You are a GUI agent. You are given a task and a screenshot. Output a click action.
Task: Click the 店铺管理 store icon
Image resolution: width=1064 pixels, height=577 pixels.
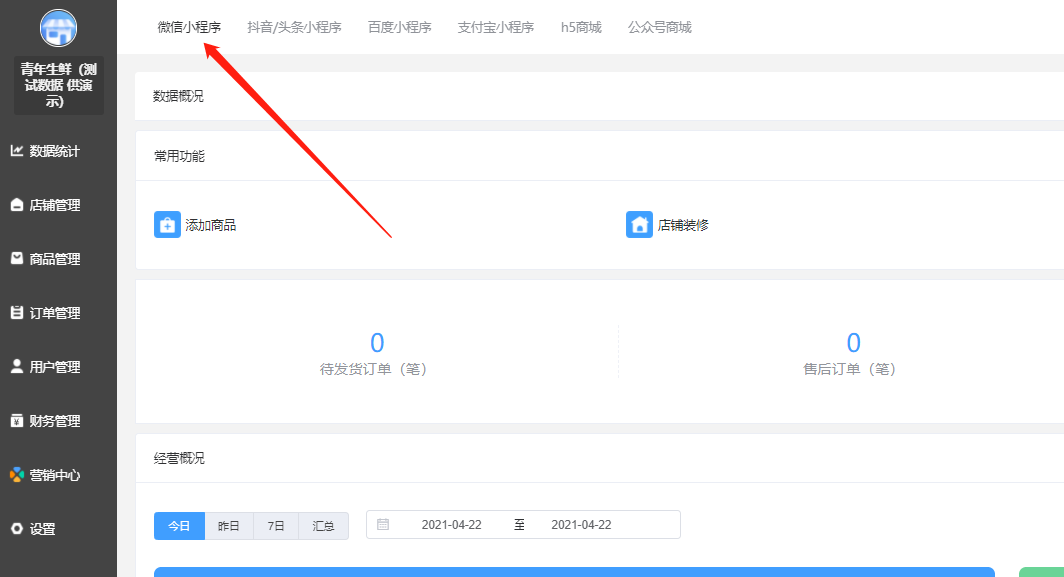[17, 204]
